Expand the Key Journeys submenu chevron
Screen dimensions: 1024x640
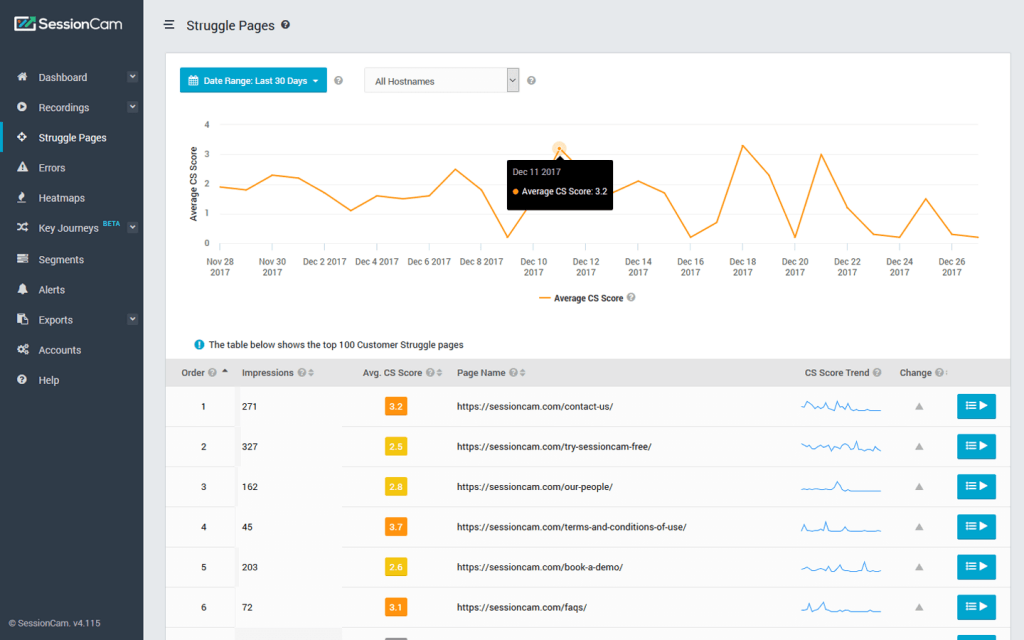(x=133, y=227)
